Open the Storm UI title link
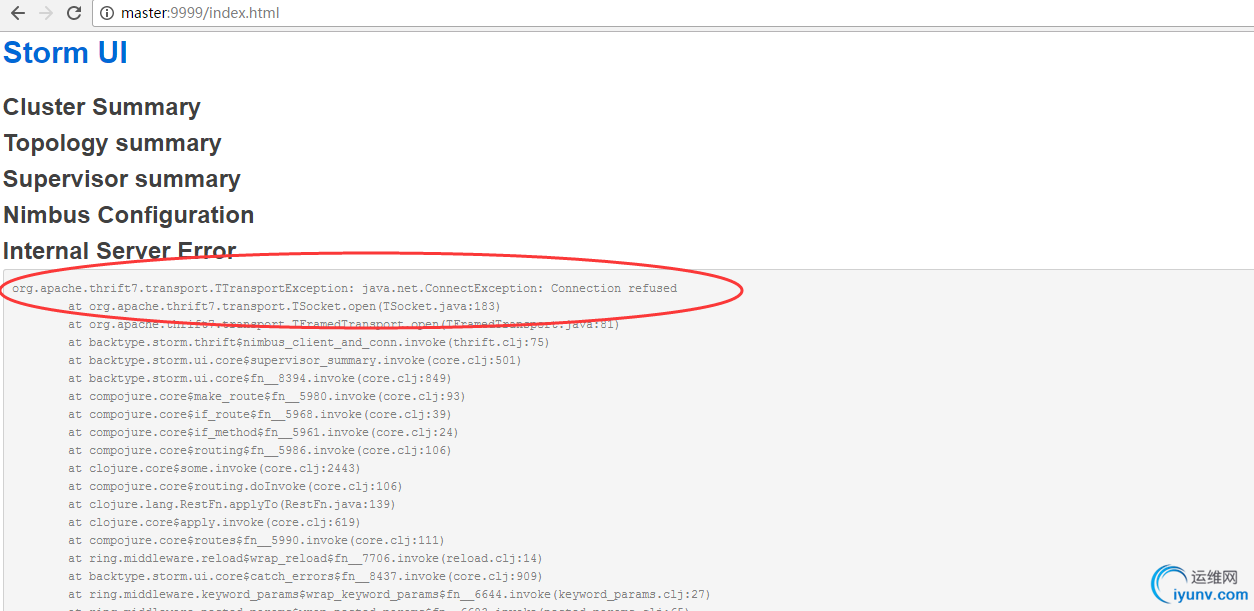 click(x=66, y=52)
